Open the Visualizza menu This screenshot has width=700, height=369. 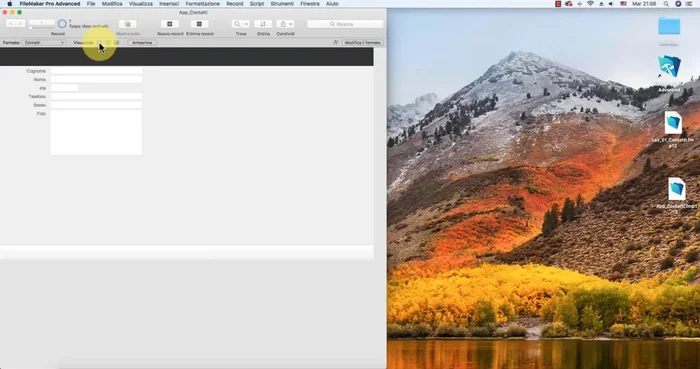(x=141, y=4)
